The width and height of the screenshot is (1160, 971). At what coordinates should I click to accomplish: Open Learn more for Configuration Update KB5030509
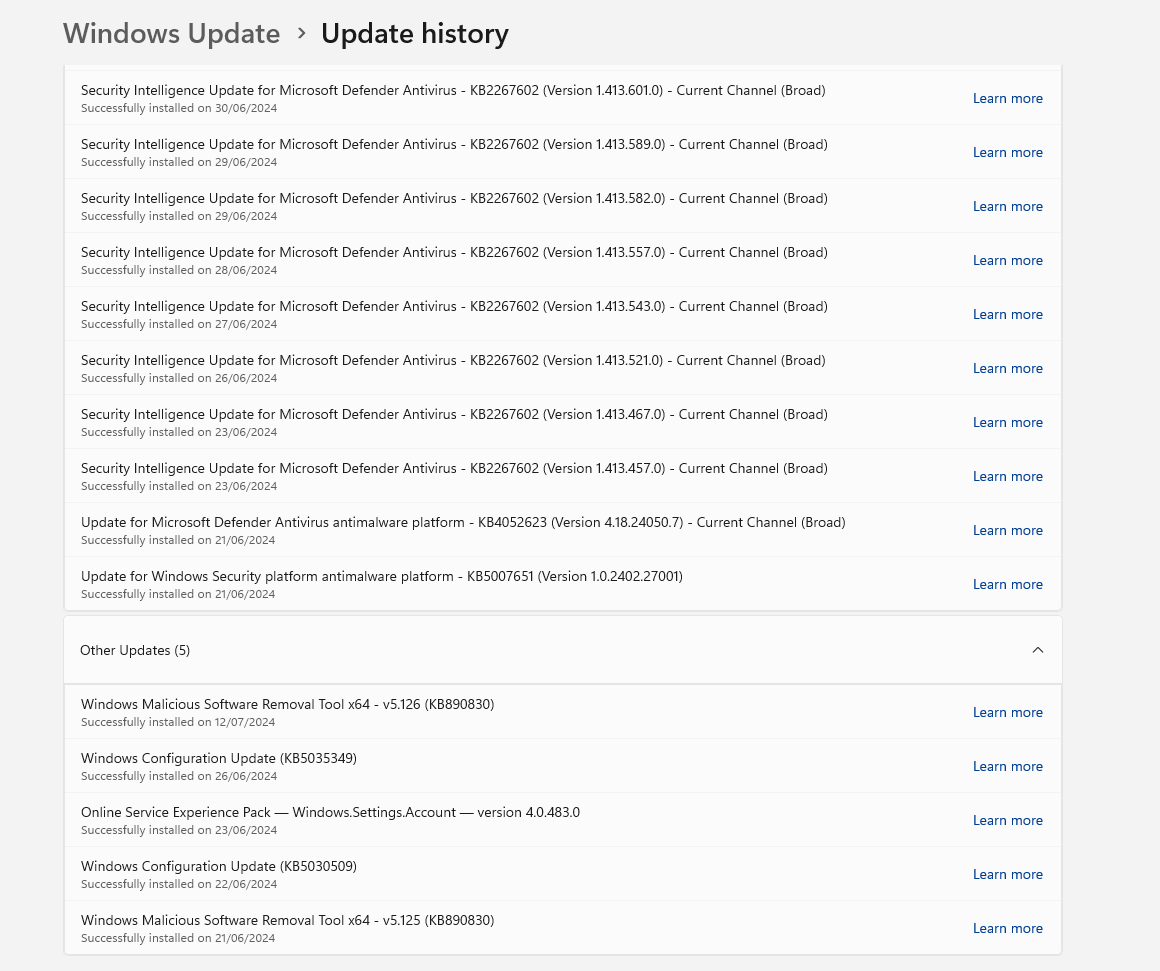1008,874
